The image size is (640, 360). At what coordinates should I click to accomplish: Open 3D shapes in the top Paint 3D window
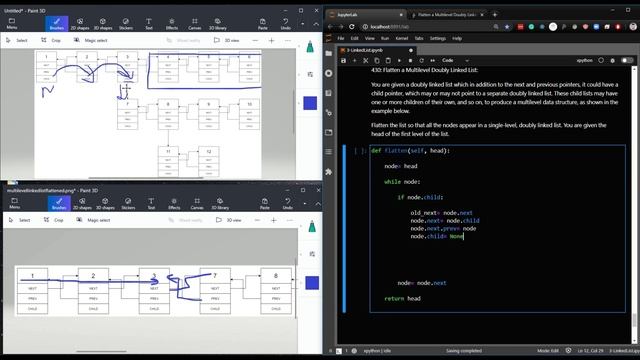coord(103,24)
